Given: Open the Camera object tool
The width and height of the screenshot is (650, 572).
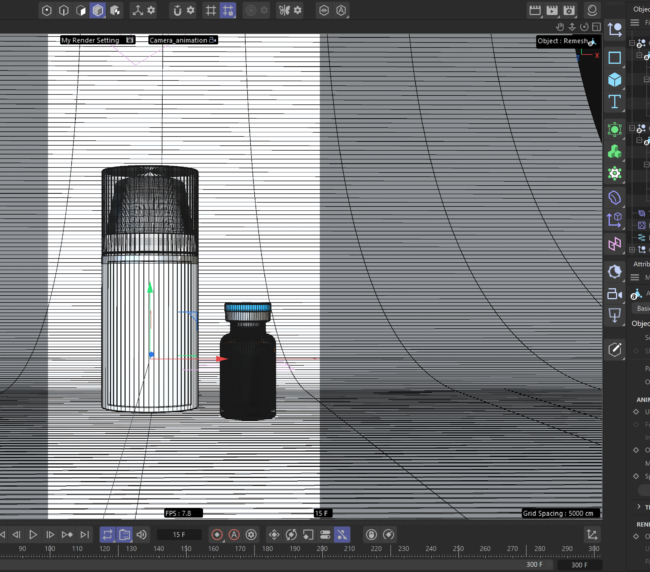Looking at the screenshot, I should point(615,294).
